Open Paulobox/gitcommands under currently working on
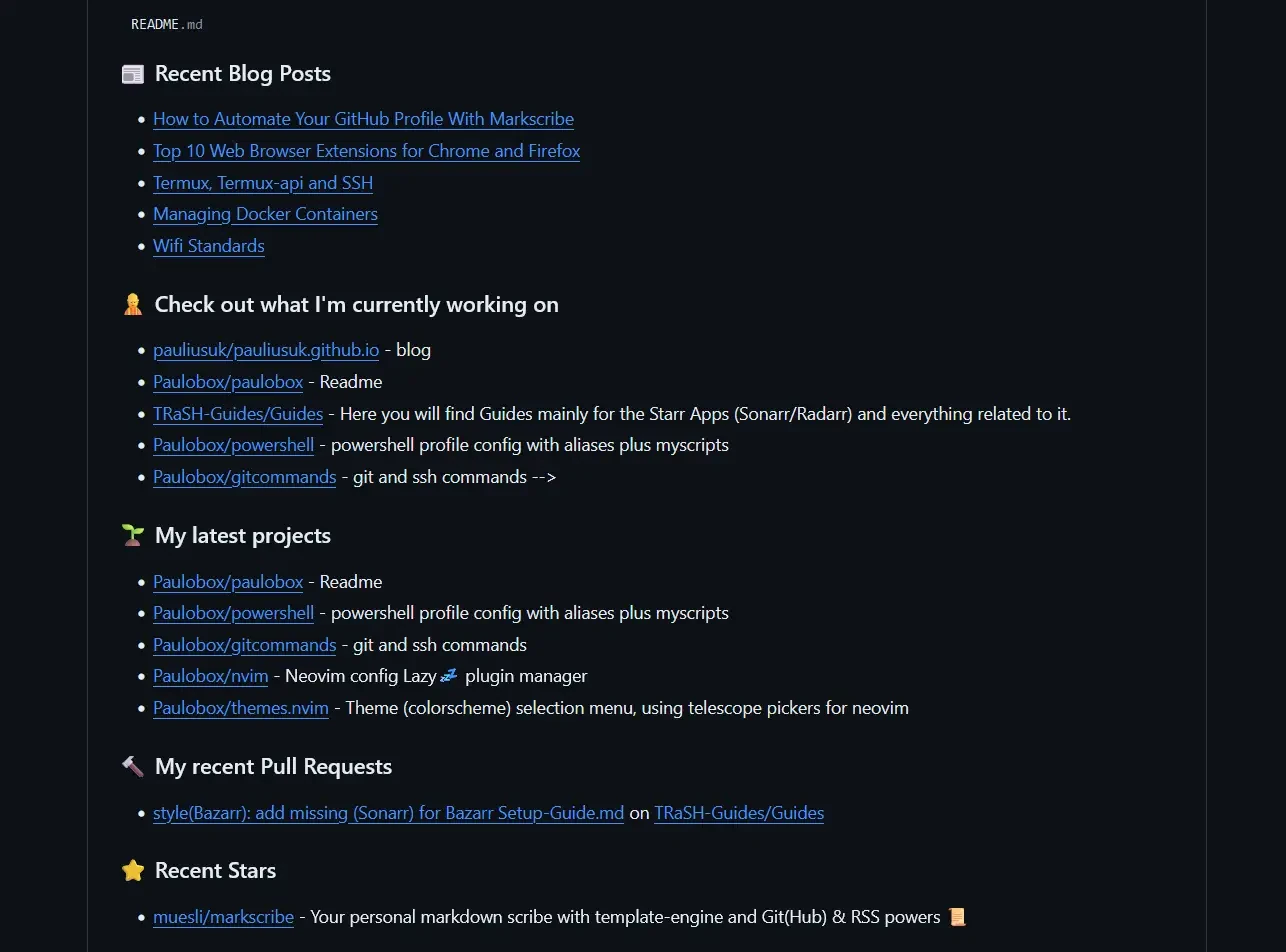This screenshot has height=952, width=1286. coord(244,477)
